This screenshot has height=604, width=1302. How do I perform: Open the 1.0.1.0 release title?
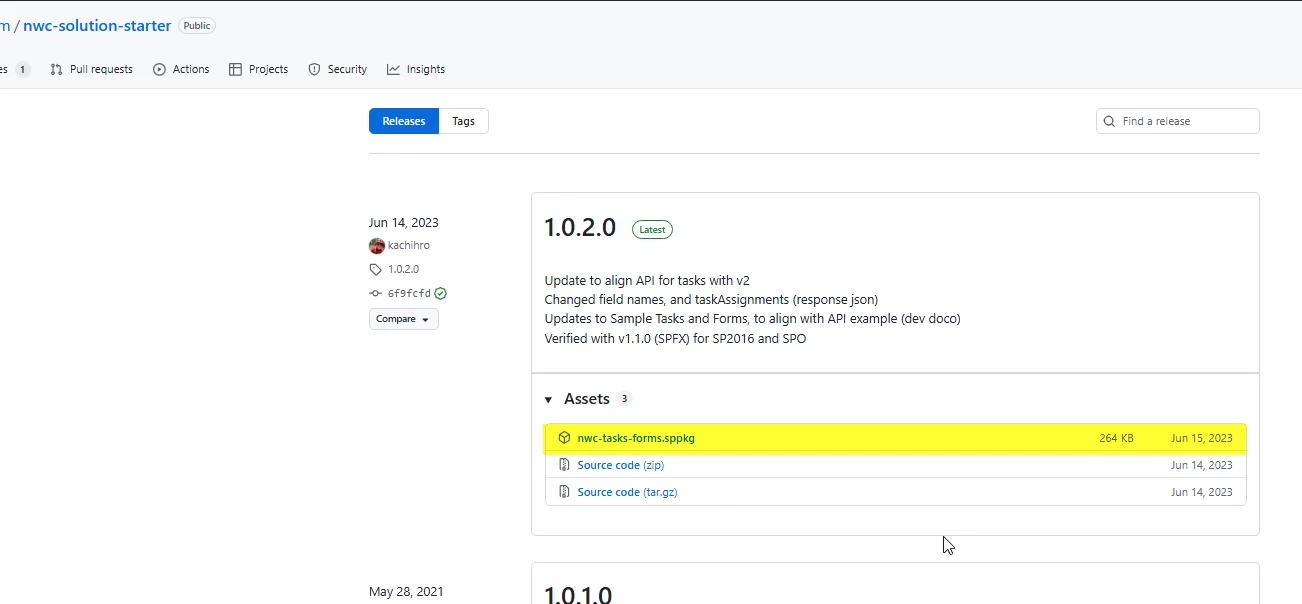(578, 595)
